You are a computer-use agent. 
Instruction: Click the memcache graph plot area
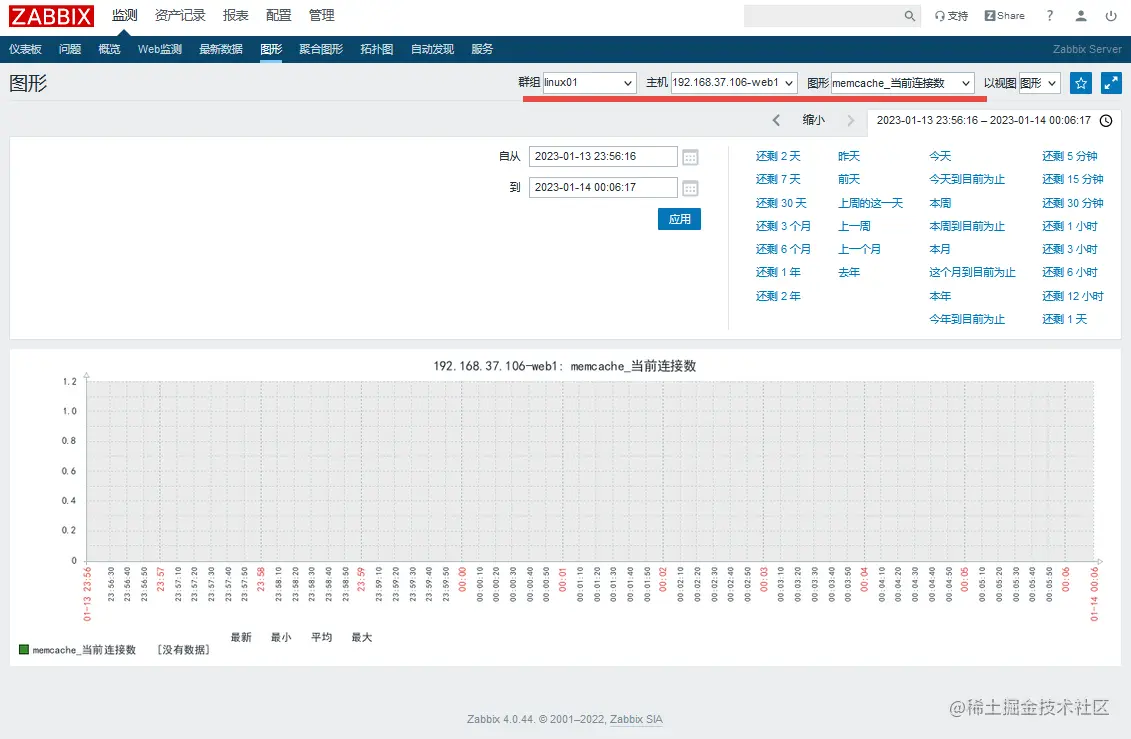point(590,471)
